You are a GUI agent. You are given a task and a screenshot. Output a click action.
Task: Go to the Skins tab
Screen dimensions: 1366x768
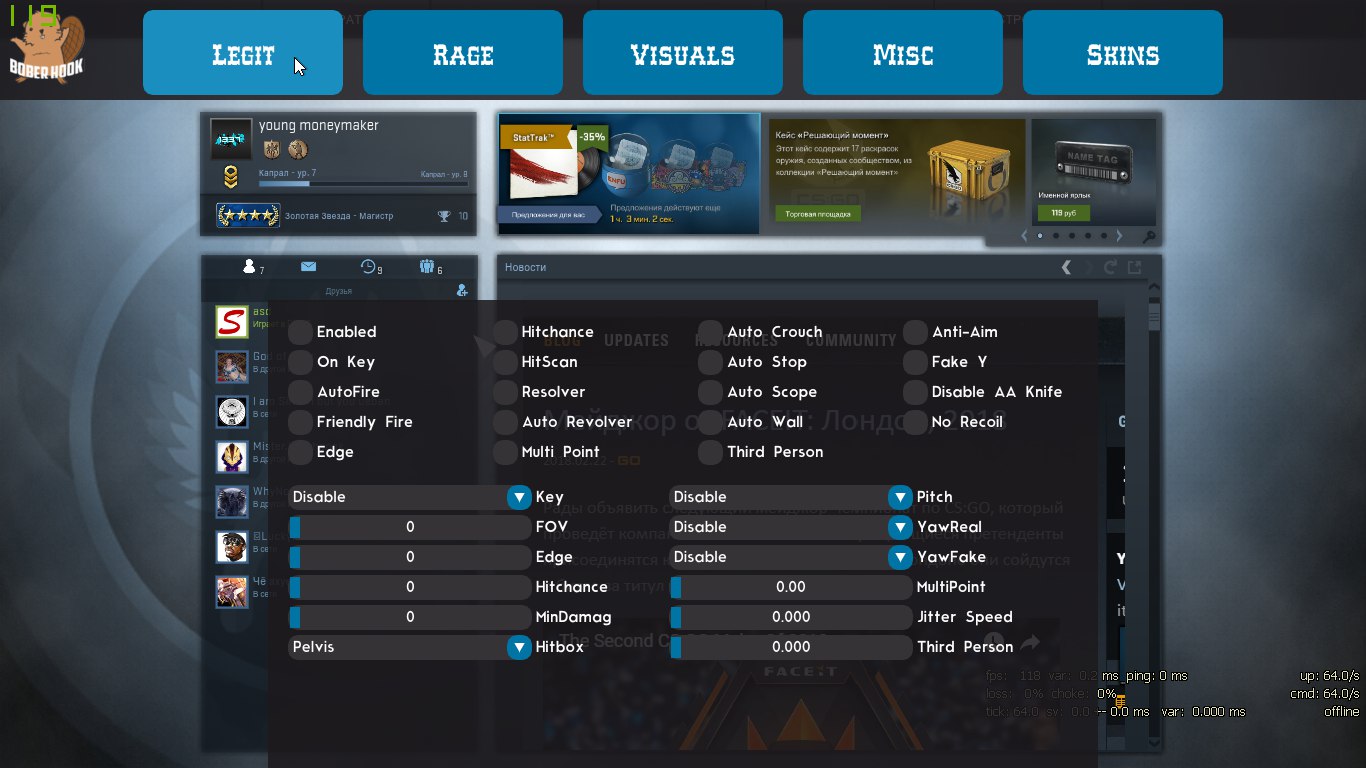pos(1123,53)
